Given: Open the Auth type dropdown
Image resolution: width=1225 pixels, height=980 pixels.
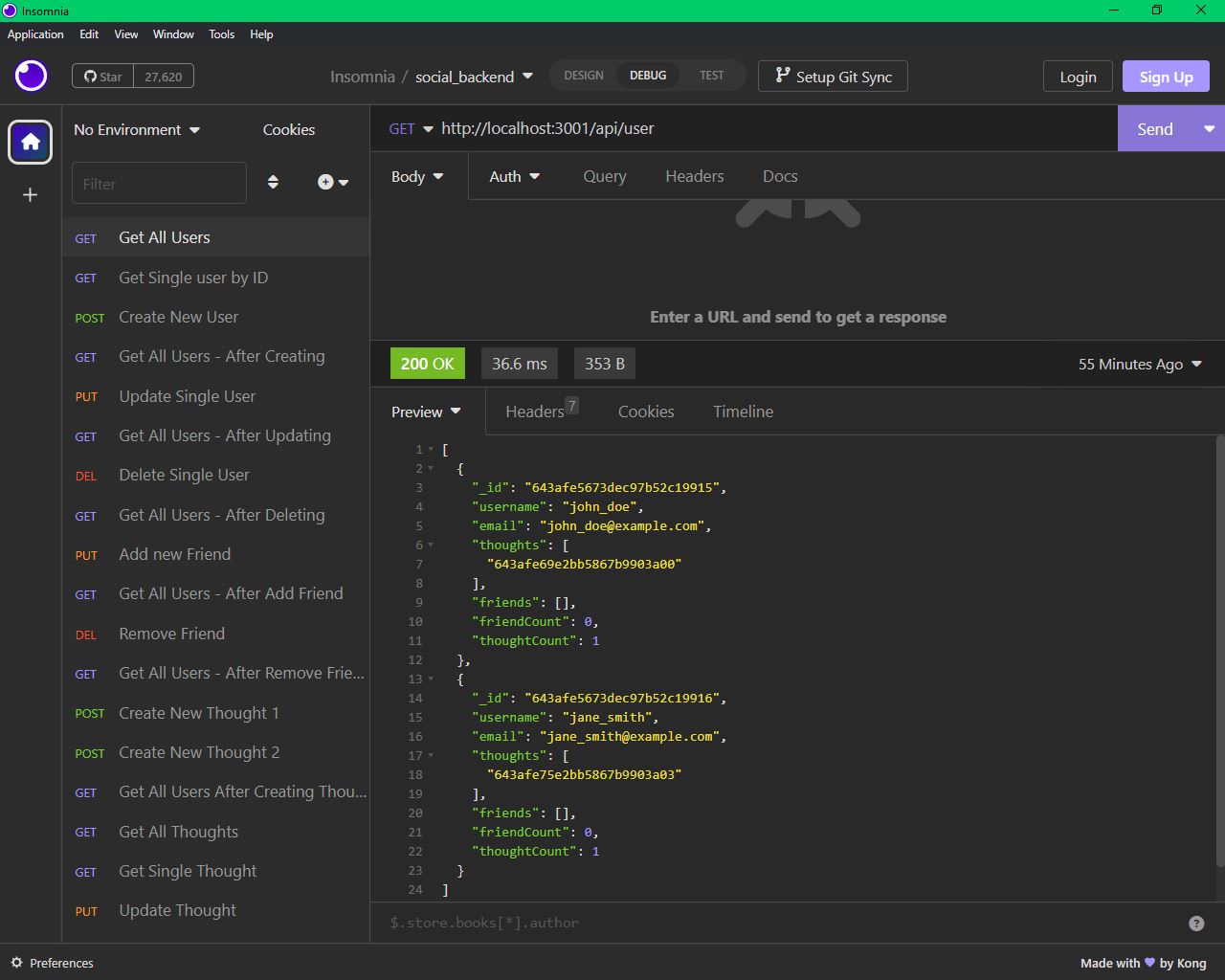Looking at the screenshot, I should tap(515, 176).
